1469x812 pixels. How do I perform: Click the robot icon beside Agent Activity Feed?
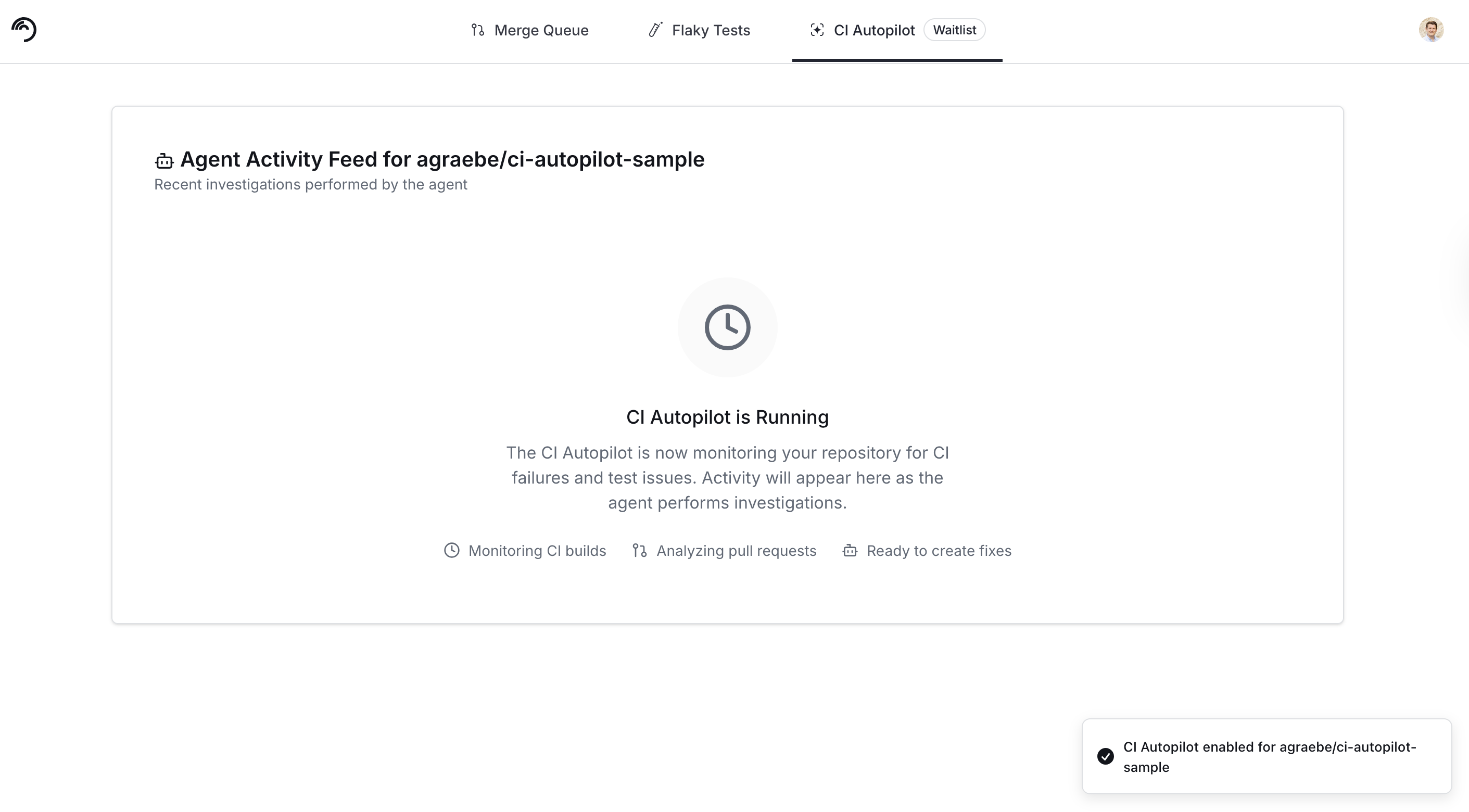click(164, 161)
